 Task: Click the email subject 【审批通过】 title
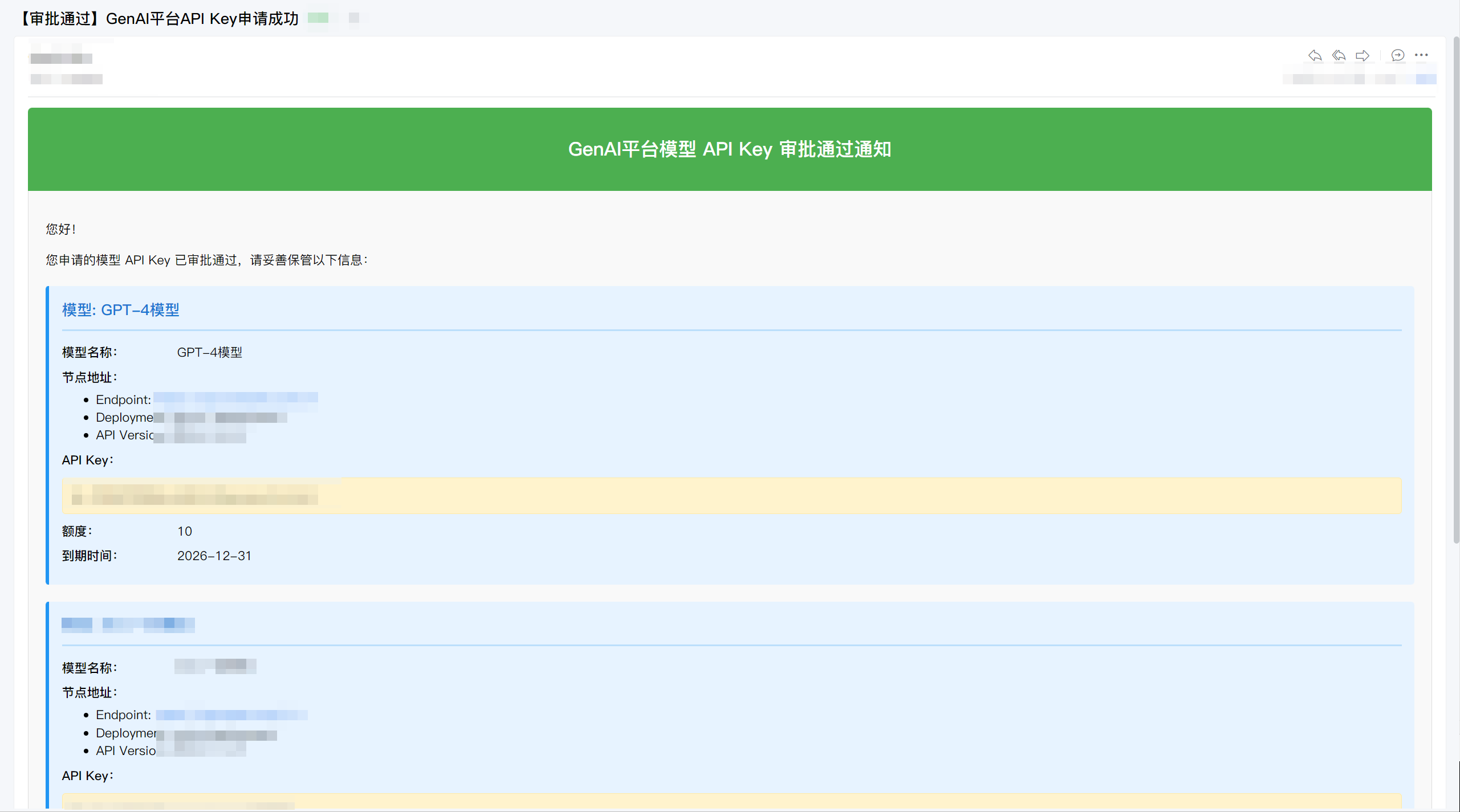click(158, 18)
